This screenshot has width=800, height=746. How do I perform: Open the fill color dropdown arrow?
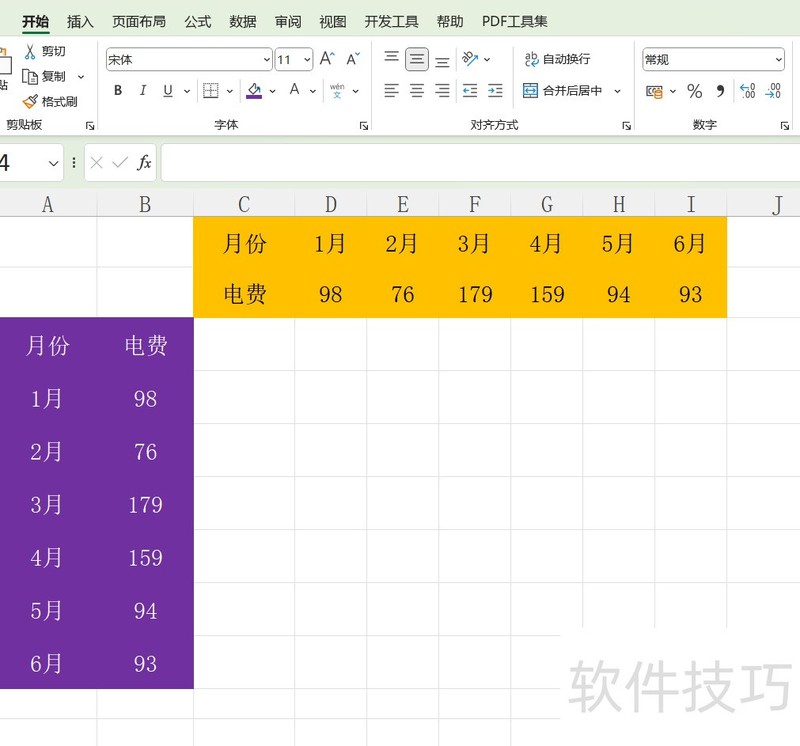point(272,89)
